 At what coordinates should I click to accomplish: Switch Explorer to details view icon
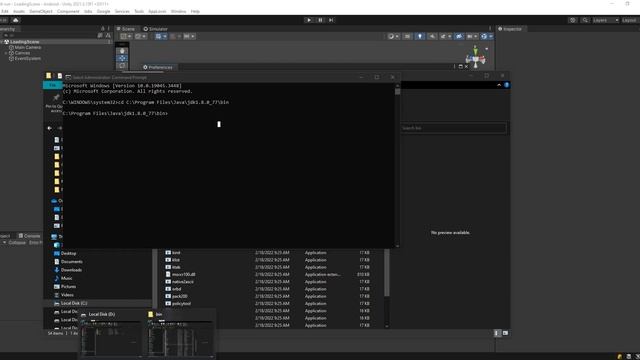pos(497,333)
